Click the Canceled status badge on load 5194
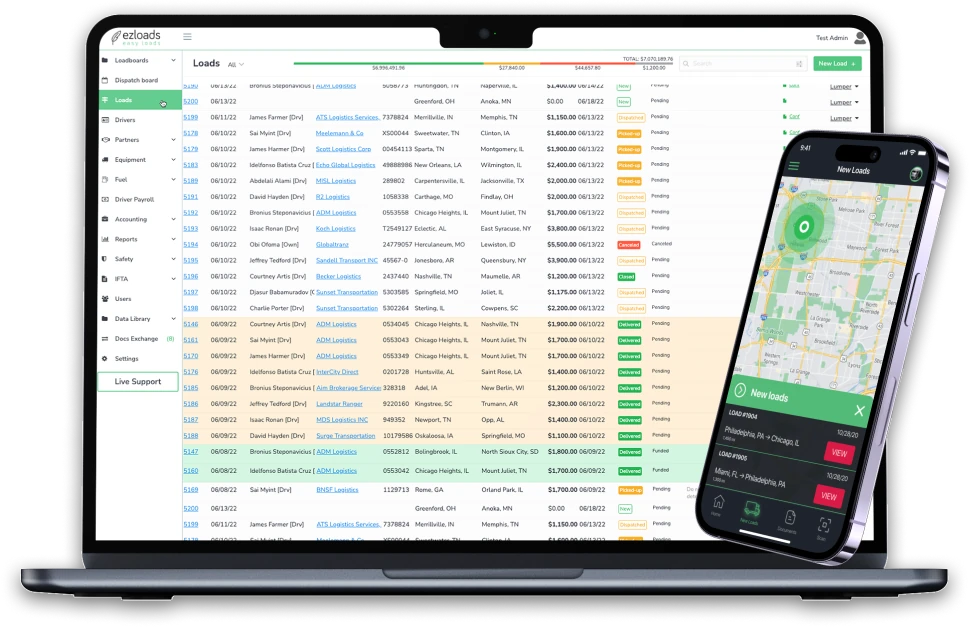The height and width of the screenshot is (627, 969). click(x=629, y=245)
